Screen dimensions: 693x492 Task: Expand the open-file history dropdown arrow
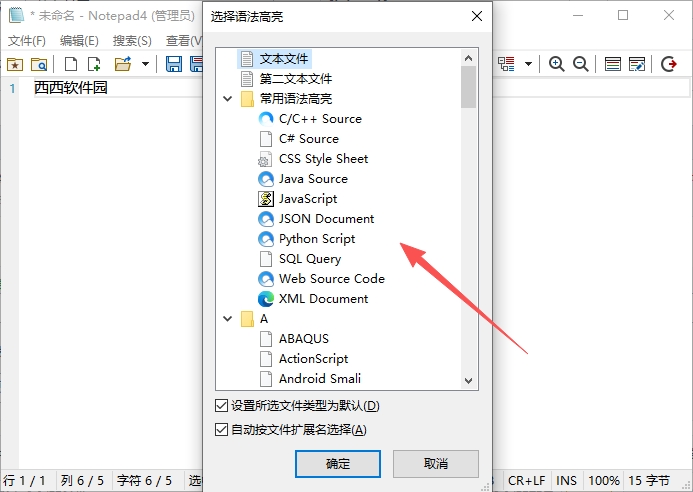[145, 65]
